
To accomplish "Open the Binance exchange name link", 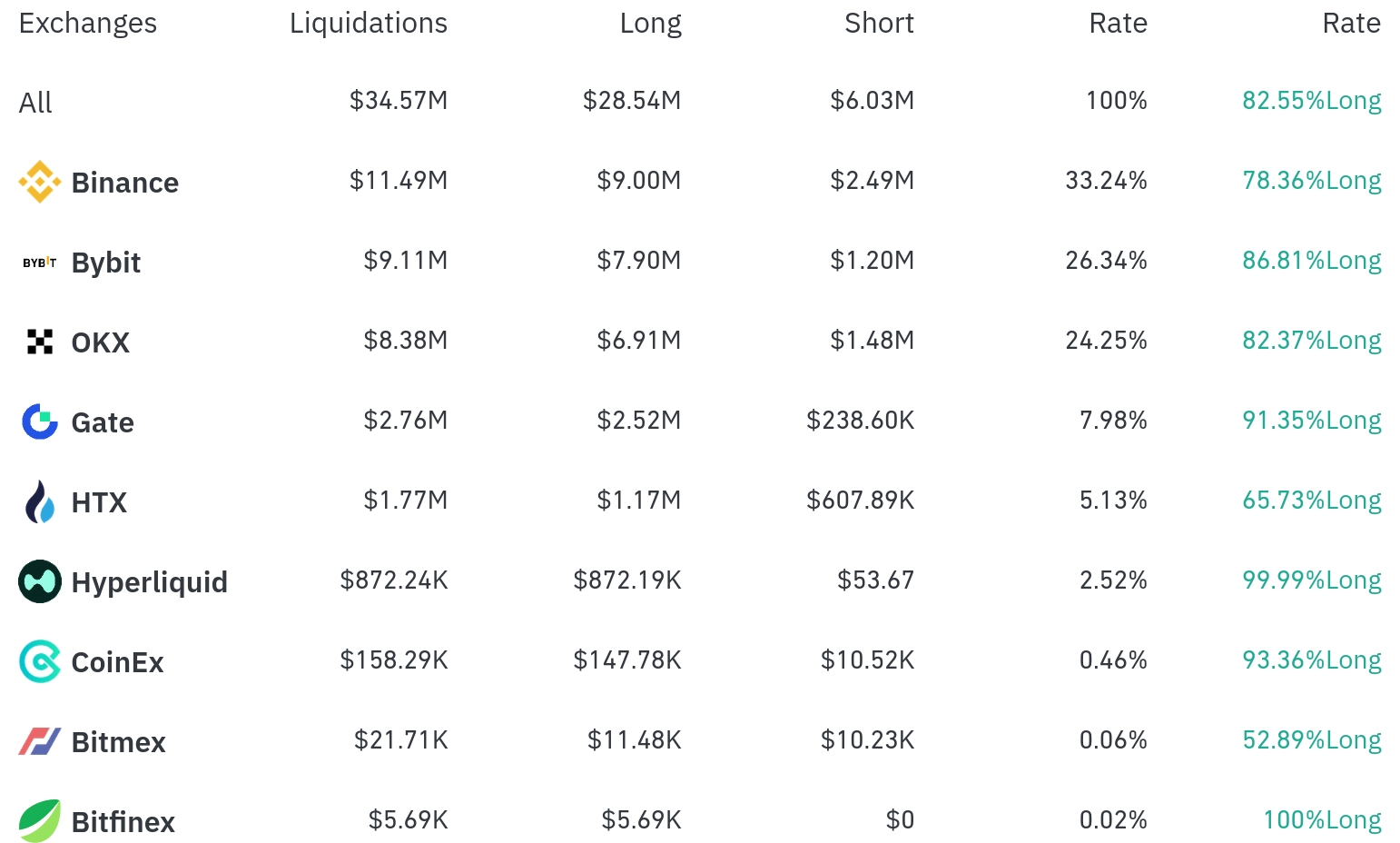I will click(125, 183).
